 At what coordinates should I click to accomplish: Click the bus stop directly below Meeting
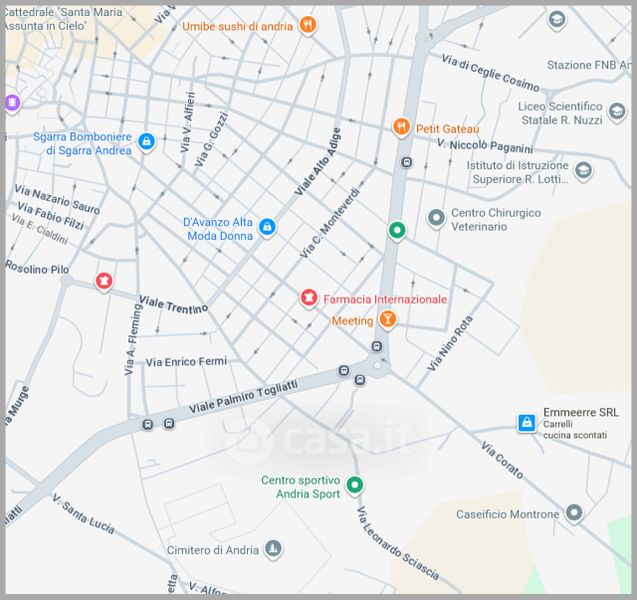click(377, 346)
